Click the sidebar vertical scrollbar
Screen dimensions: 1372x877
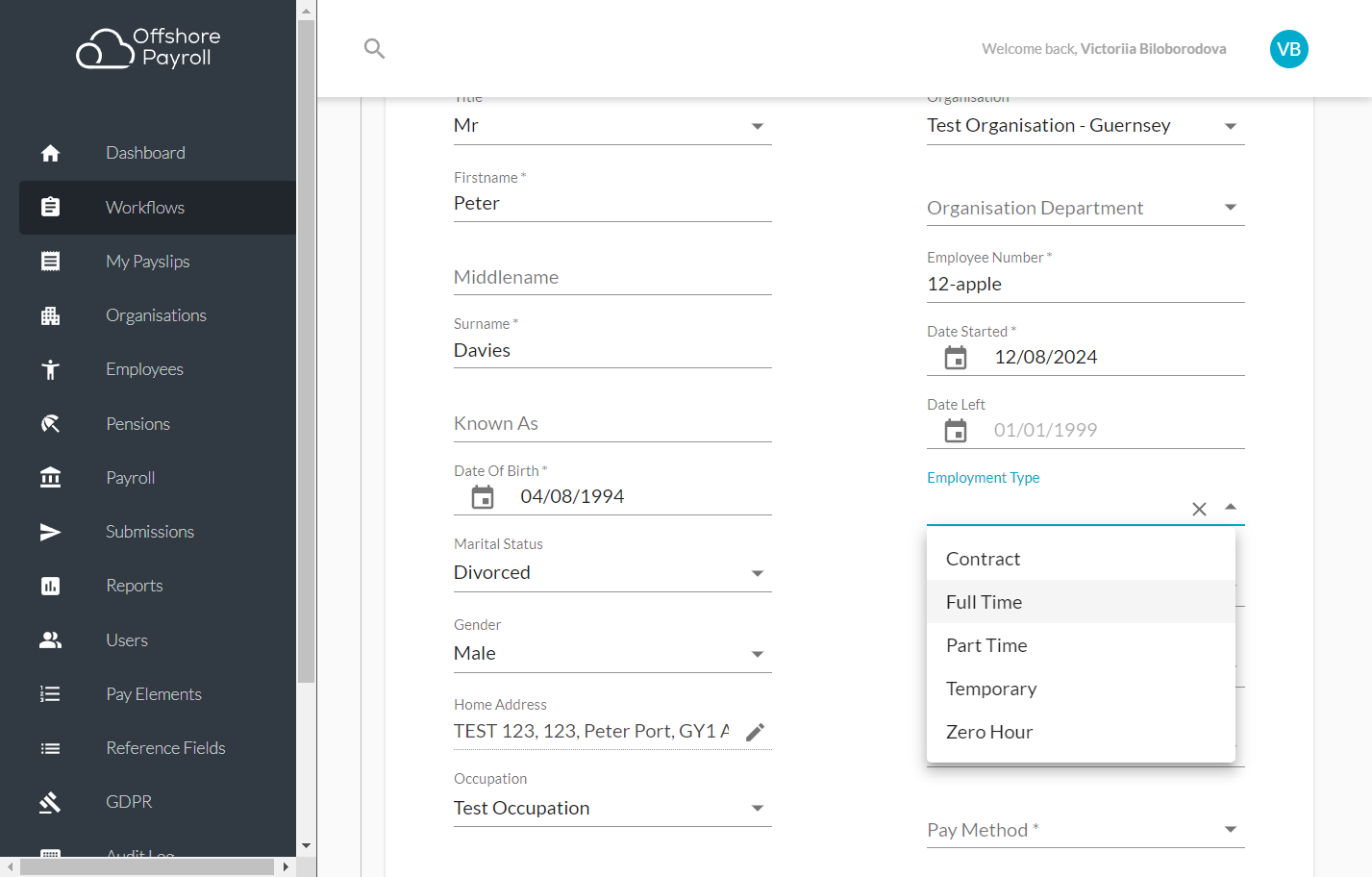[x=307, y=351]
